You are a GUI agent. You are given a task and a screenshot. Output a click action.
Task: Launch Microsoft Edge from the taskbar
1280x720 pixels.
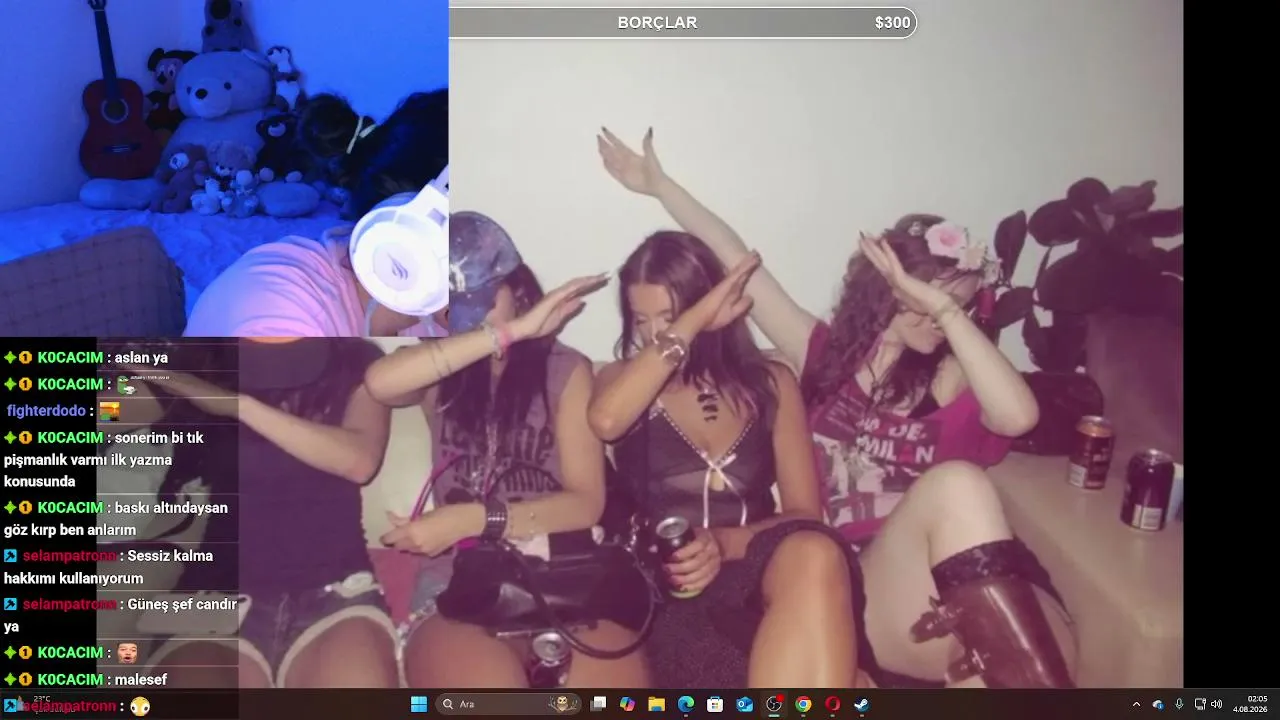[686, 704]
